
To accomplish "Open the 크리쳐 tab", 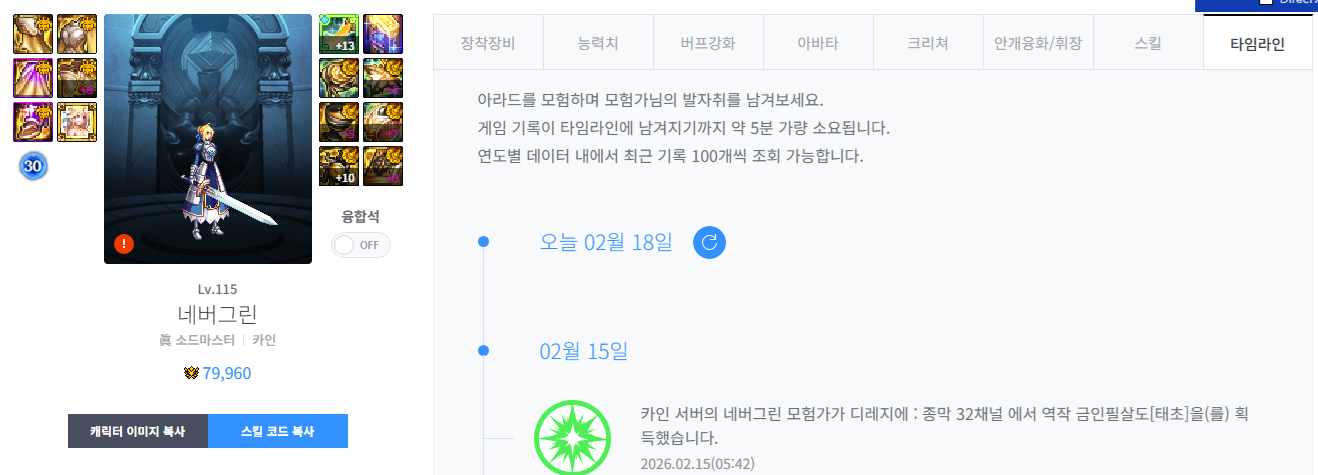I will click(928, 44).
